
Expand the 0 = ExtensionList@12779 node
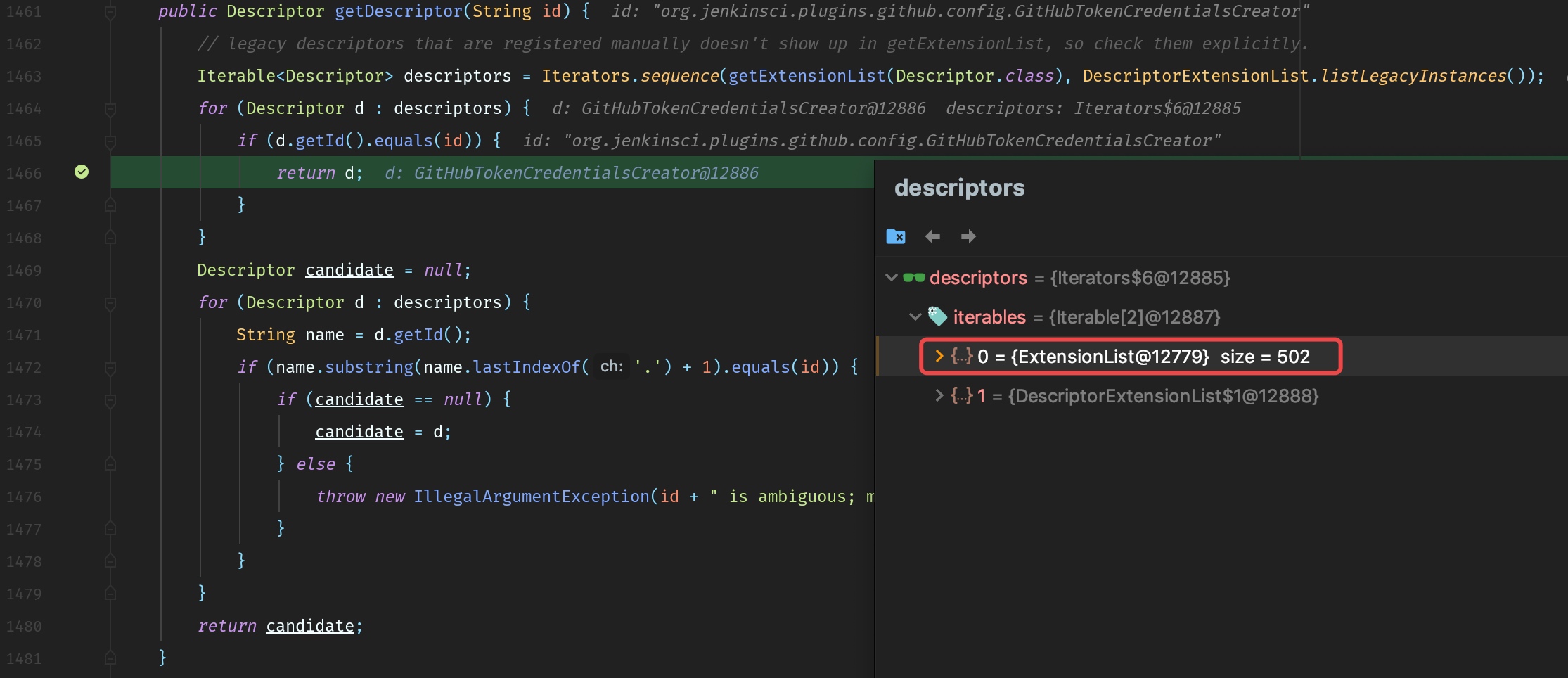coord(939,356)
